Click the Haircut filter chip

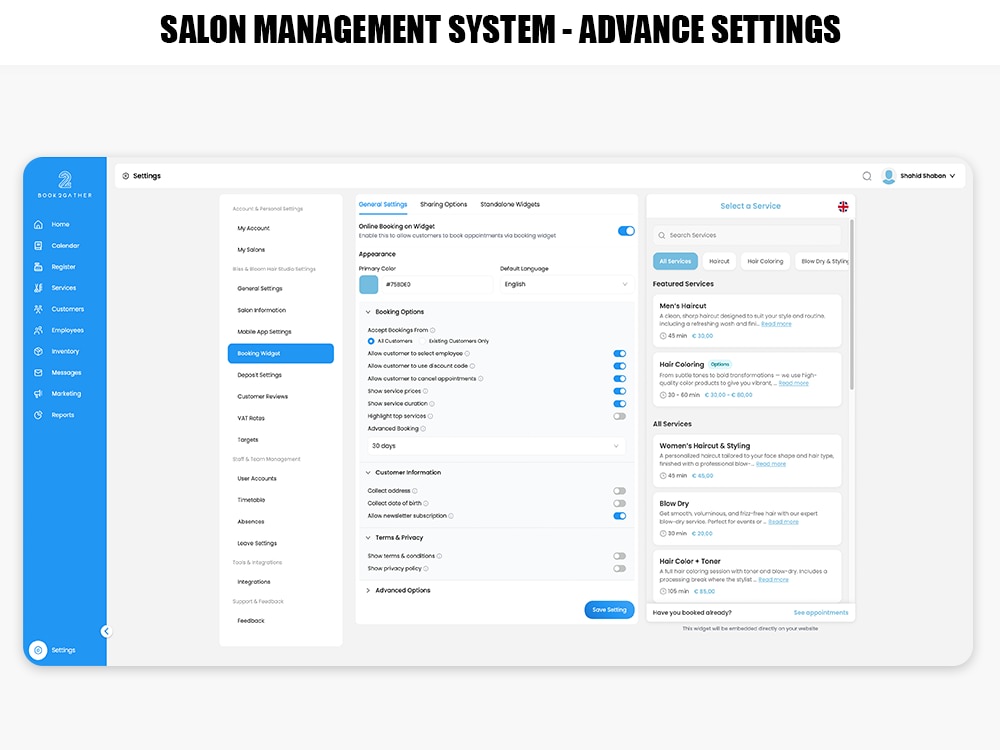pyautogui.click(x=719, y=261)
